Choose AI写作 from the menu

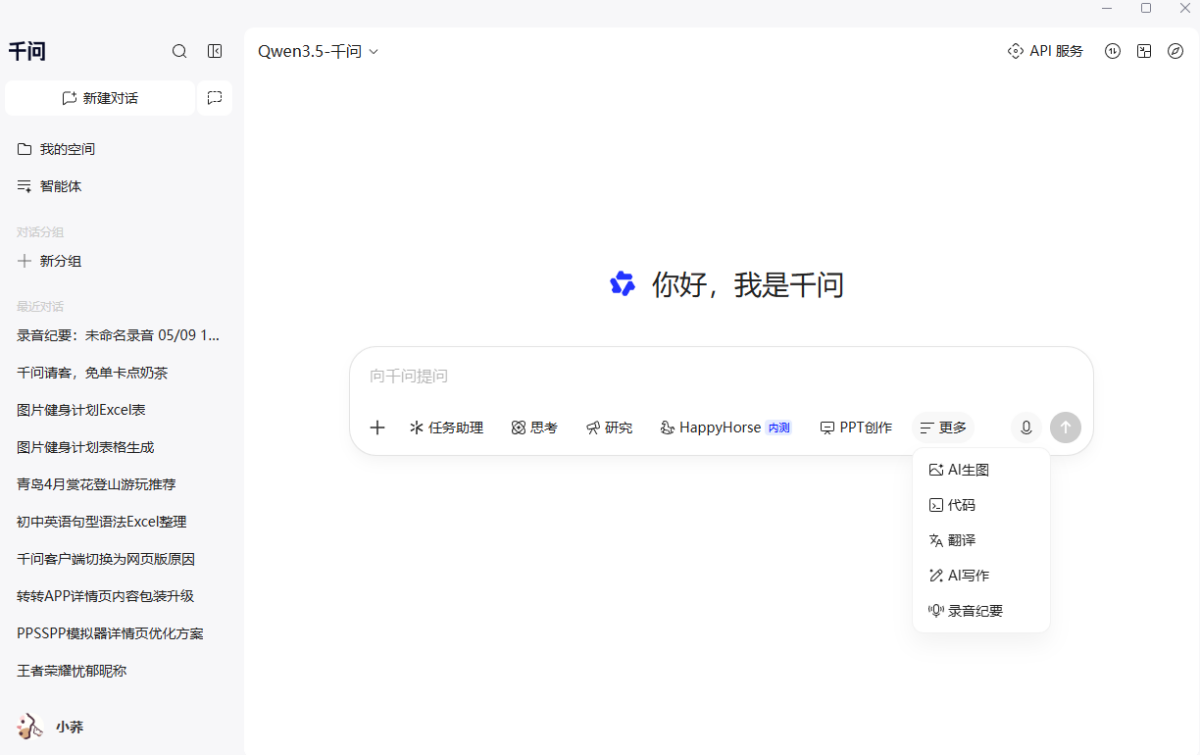981,575
